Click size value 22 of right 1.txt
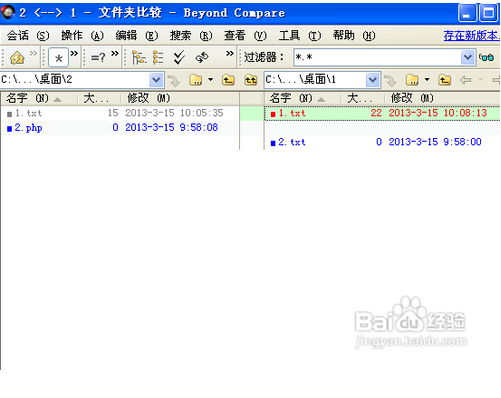501x398 pixels. [376, 113]
